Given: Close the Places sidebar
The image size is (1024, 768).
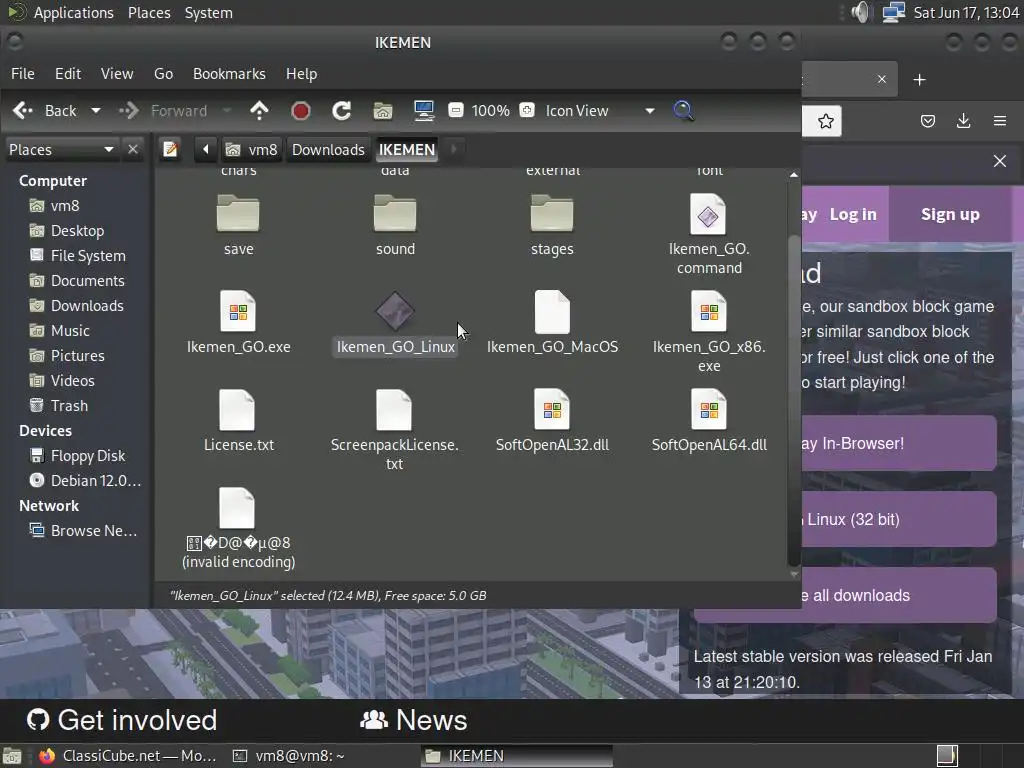Looking at the screenshot, I should (133, 150).
